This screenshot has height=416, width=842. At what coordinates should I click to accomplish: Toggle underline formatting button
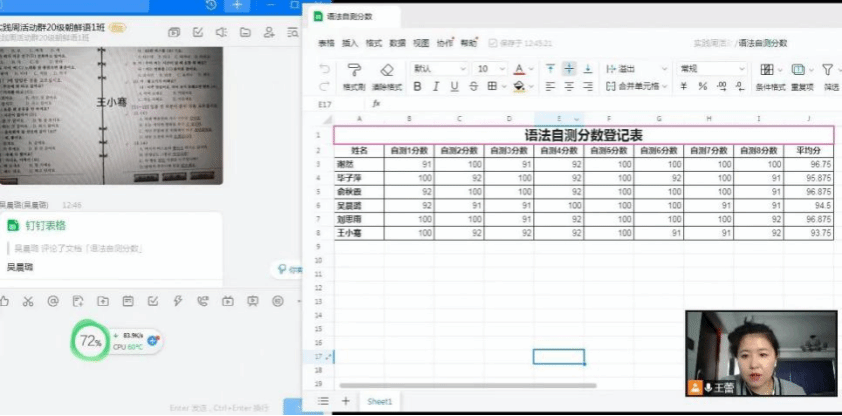(454, 87)
